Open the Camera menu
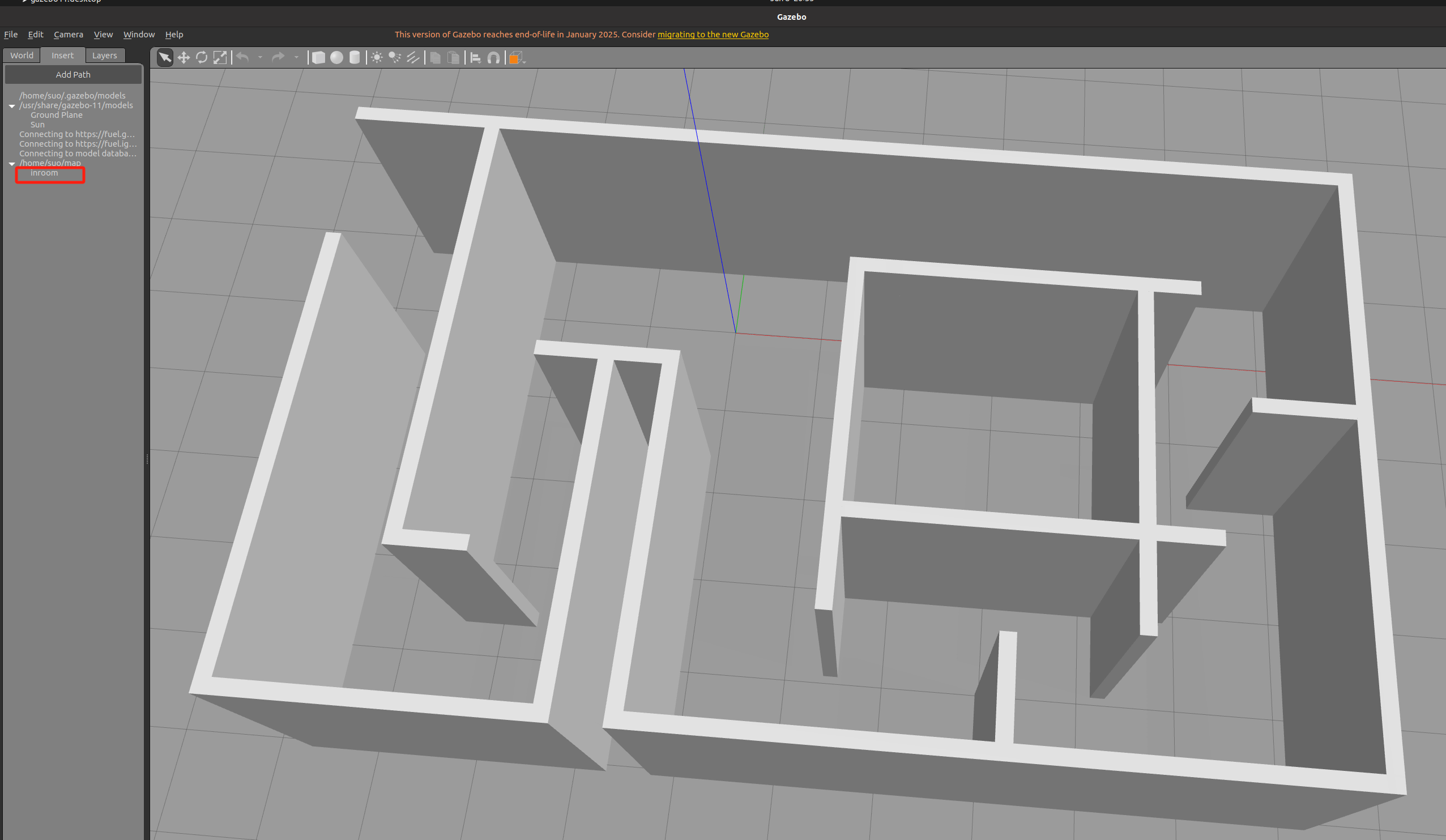1446x840 pixels. (69, 35)
